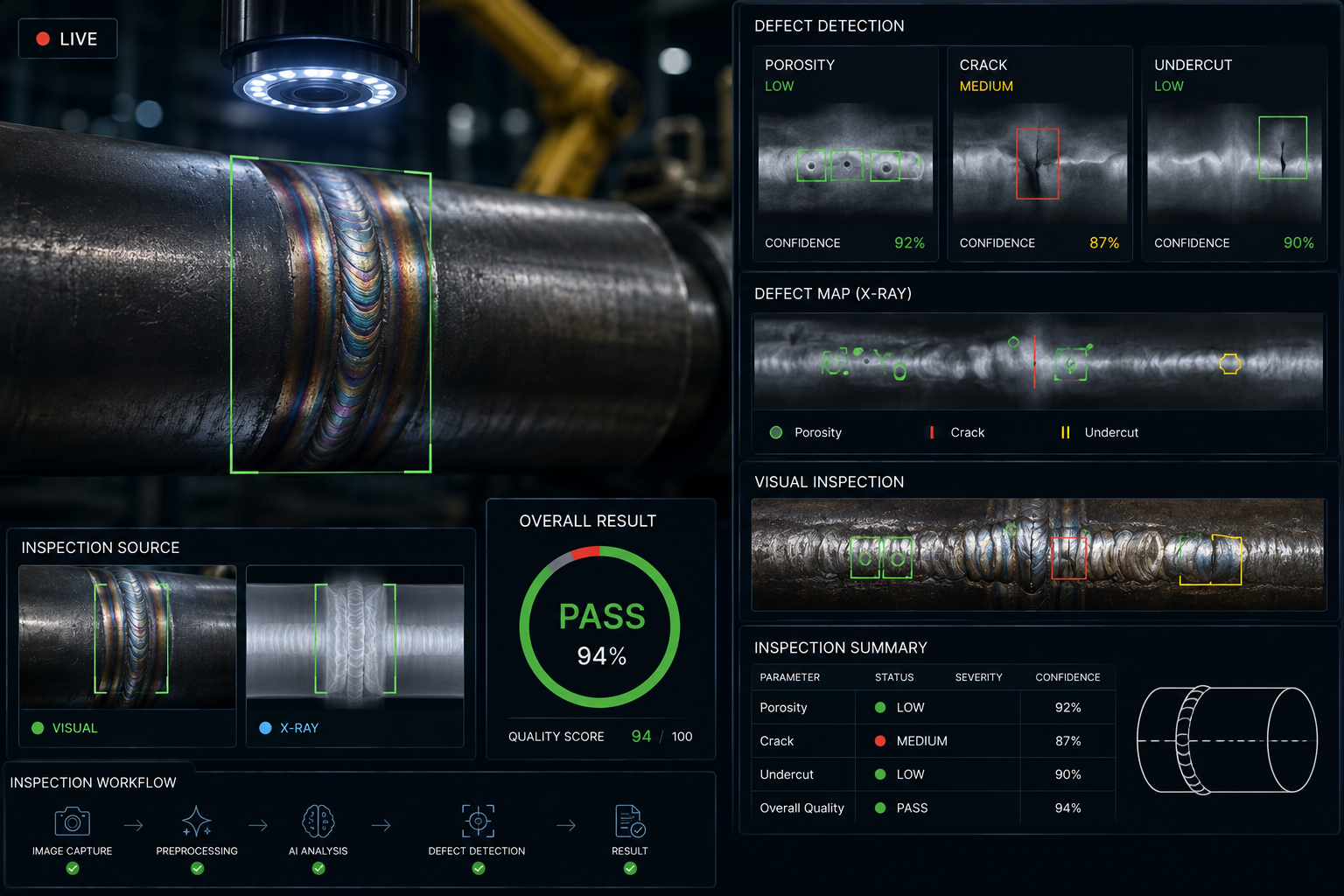The width and height of the screenshot is (1344, 896).
Task: Click the PASS 94% circular gauge
Action: click(600, 626)
